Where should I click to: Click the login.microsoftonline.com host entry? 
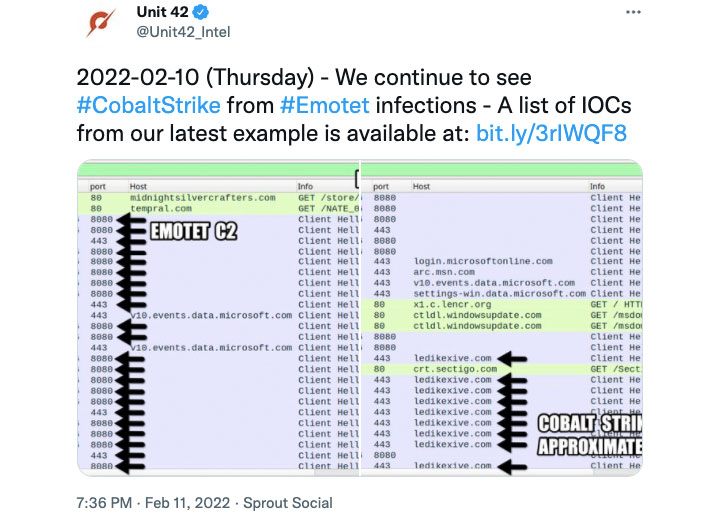coord(482,262)
